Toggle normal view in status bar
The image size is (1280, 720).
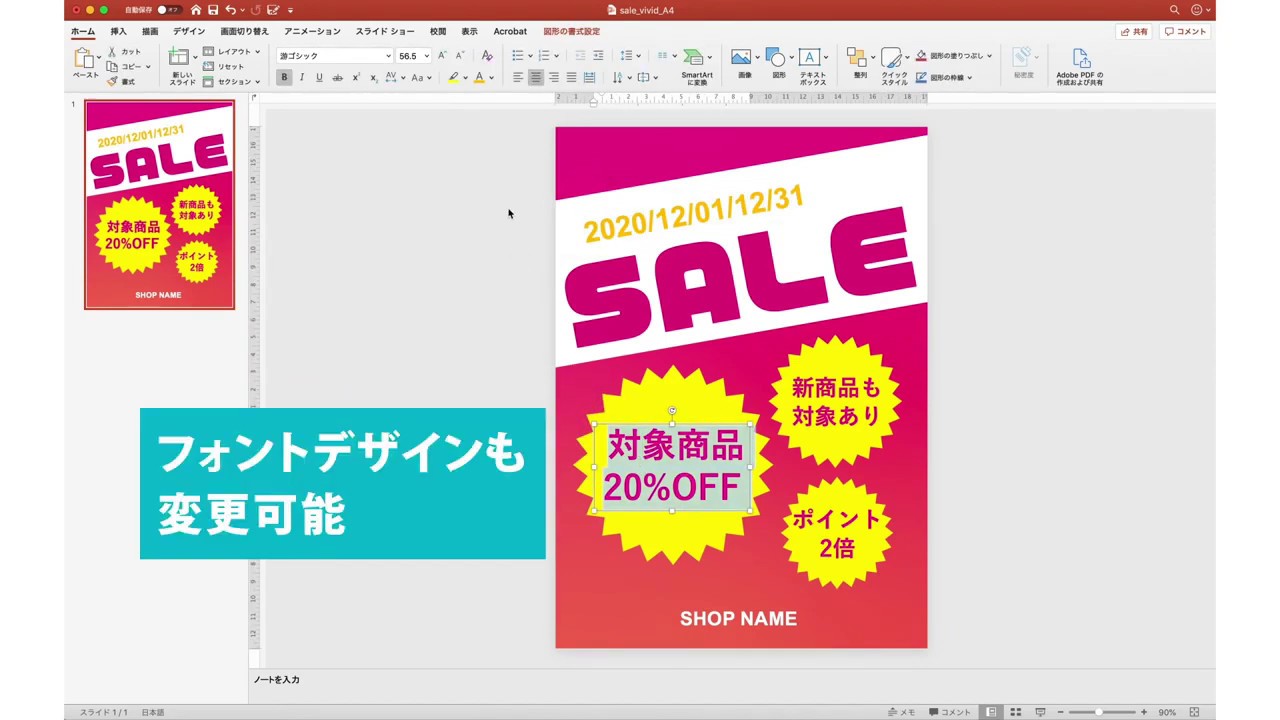pyautogui.click(x=991, y=712)
